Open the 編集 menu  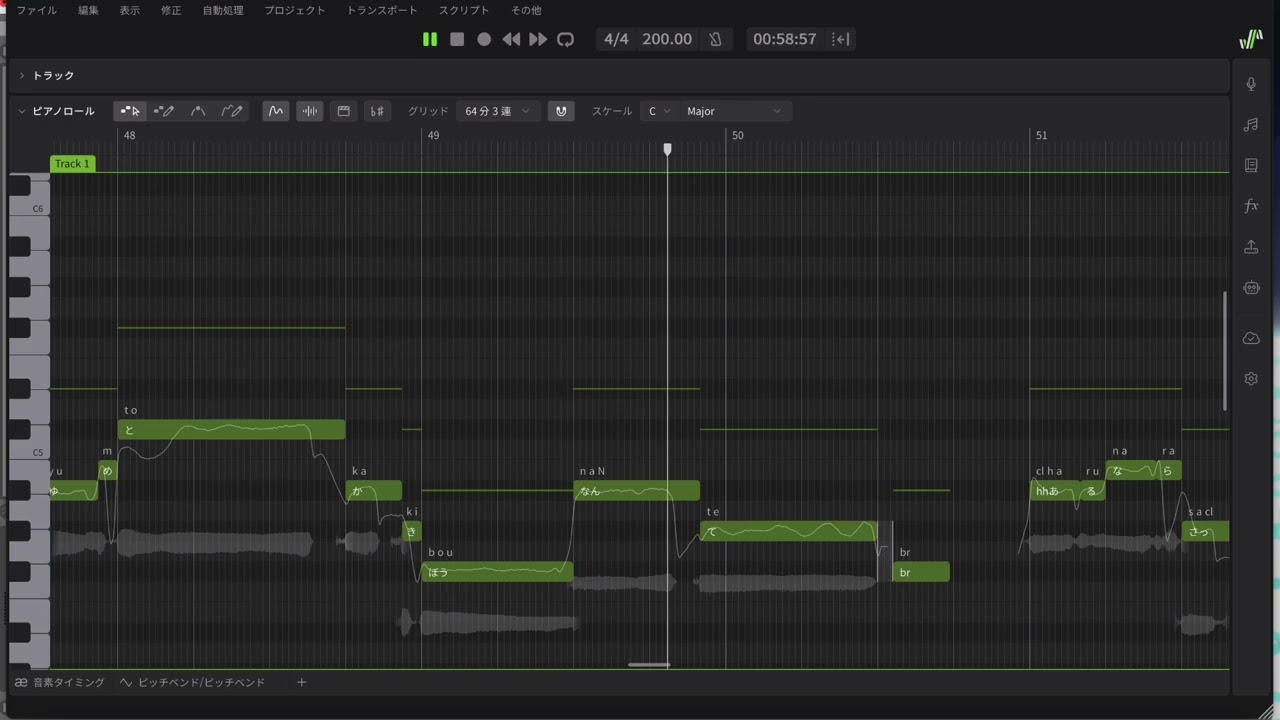pyautogui.click(x=89, y=10)
